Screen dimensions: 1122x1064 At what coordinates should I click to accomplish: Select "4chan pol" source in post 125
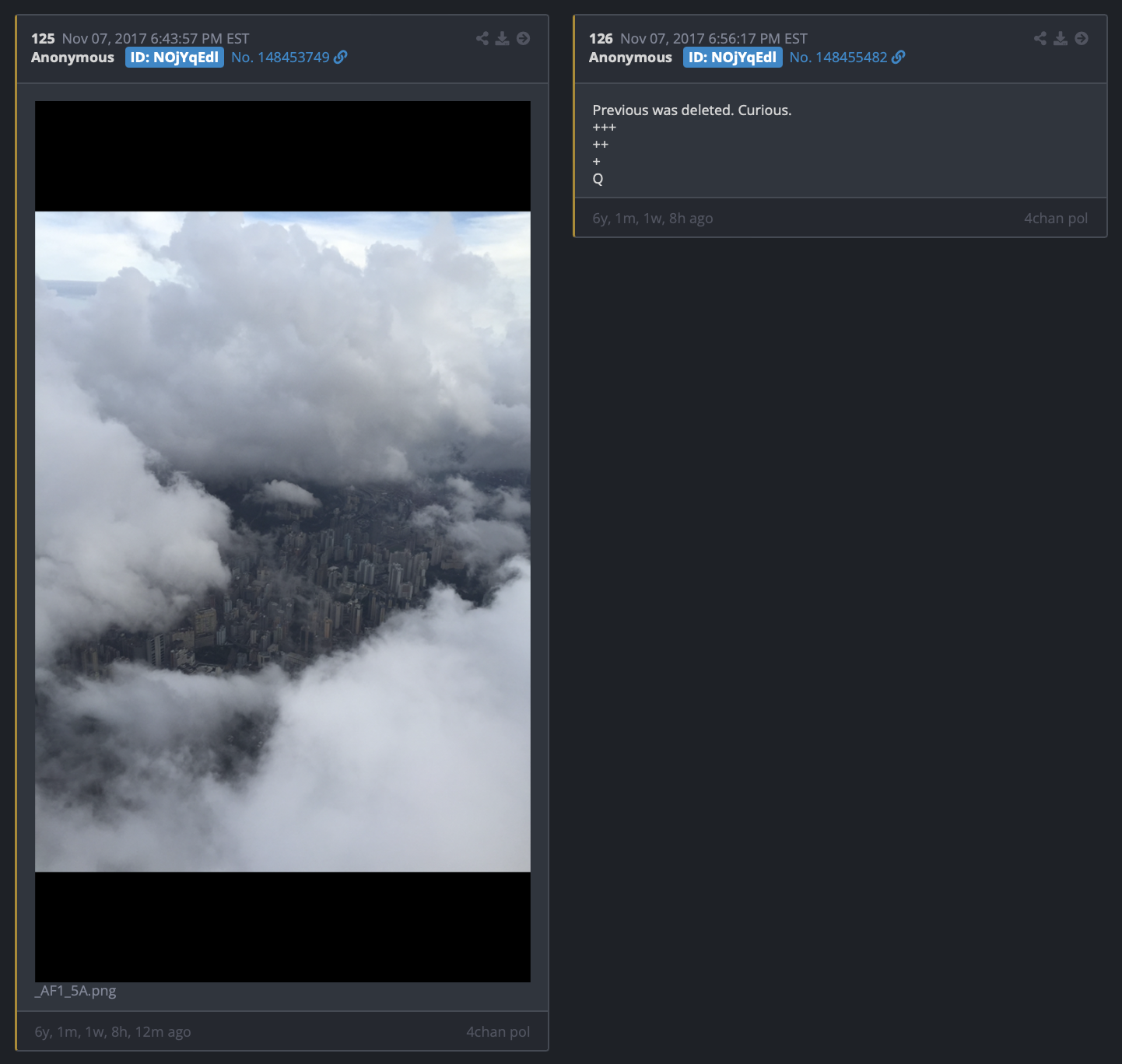pos(498,1032)
